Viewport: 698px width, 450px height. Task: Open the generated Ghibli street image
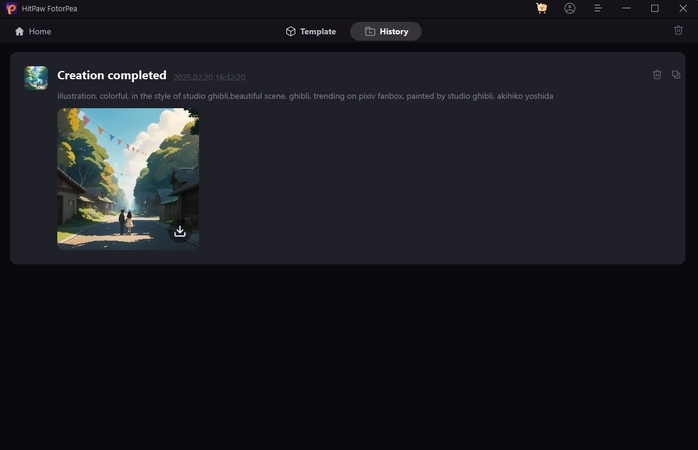[128, 178]
